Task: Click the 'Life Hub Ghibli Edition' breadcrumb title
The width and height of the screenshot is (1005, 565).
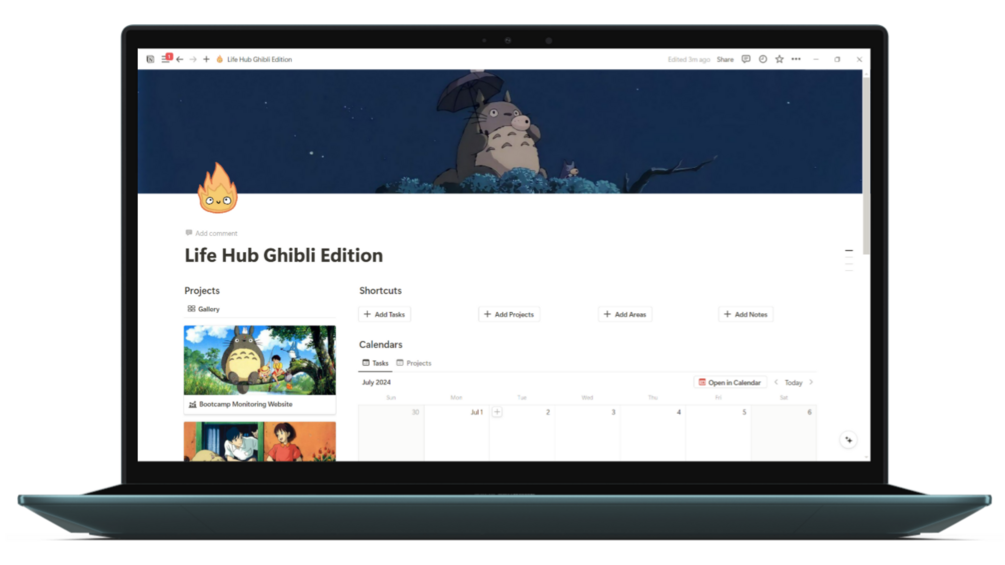Action: (260, 59)
